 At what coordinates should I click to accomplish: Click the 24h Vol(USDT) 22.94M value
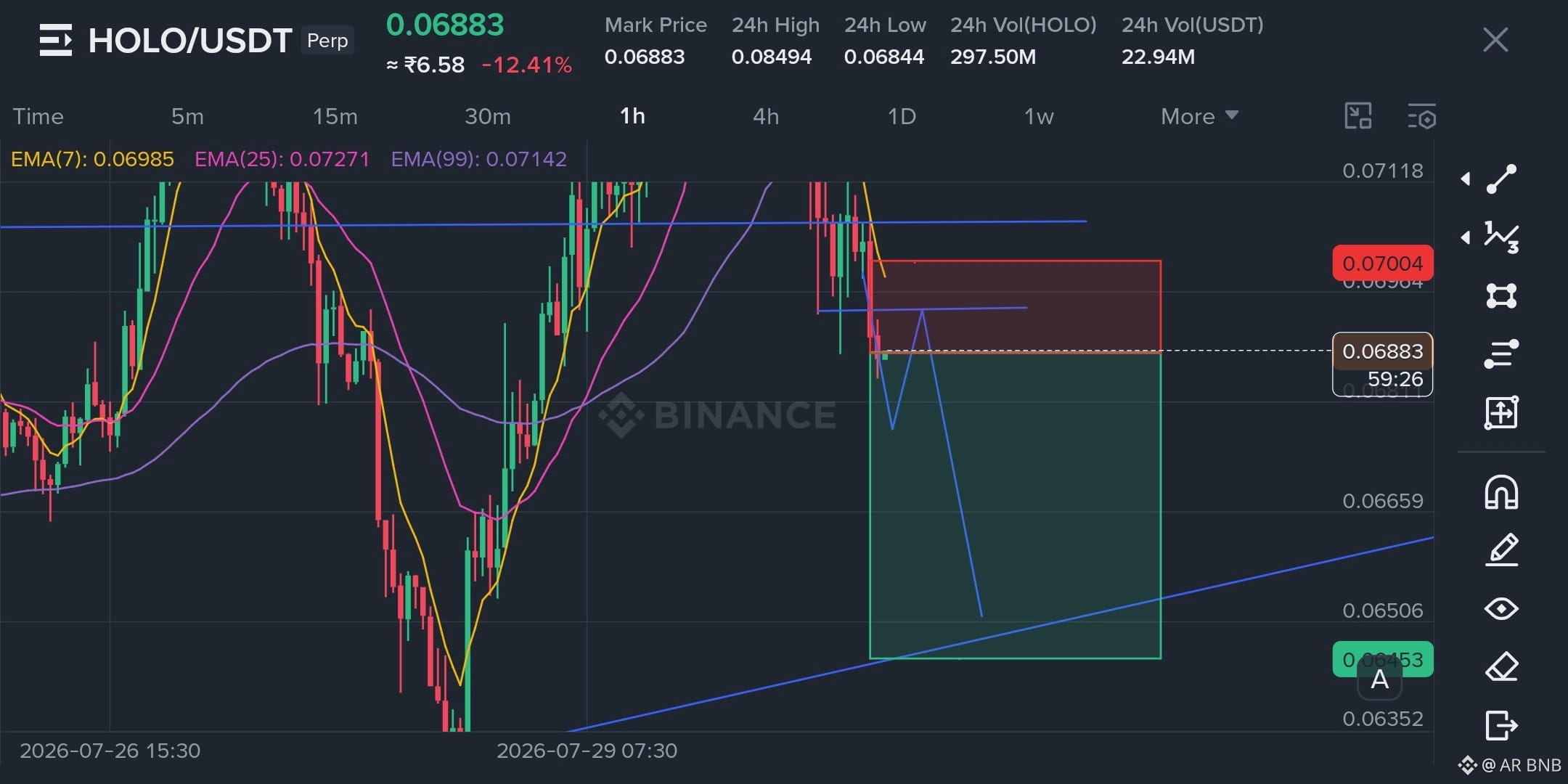click(x=1158, y=57)
